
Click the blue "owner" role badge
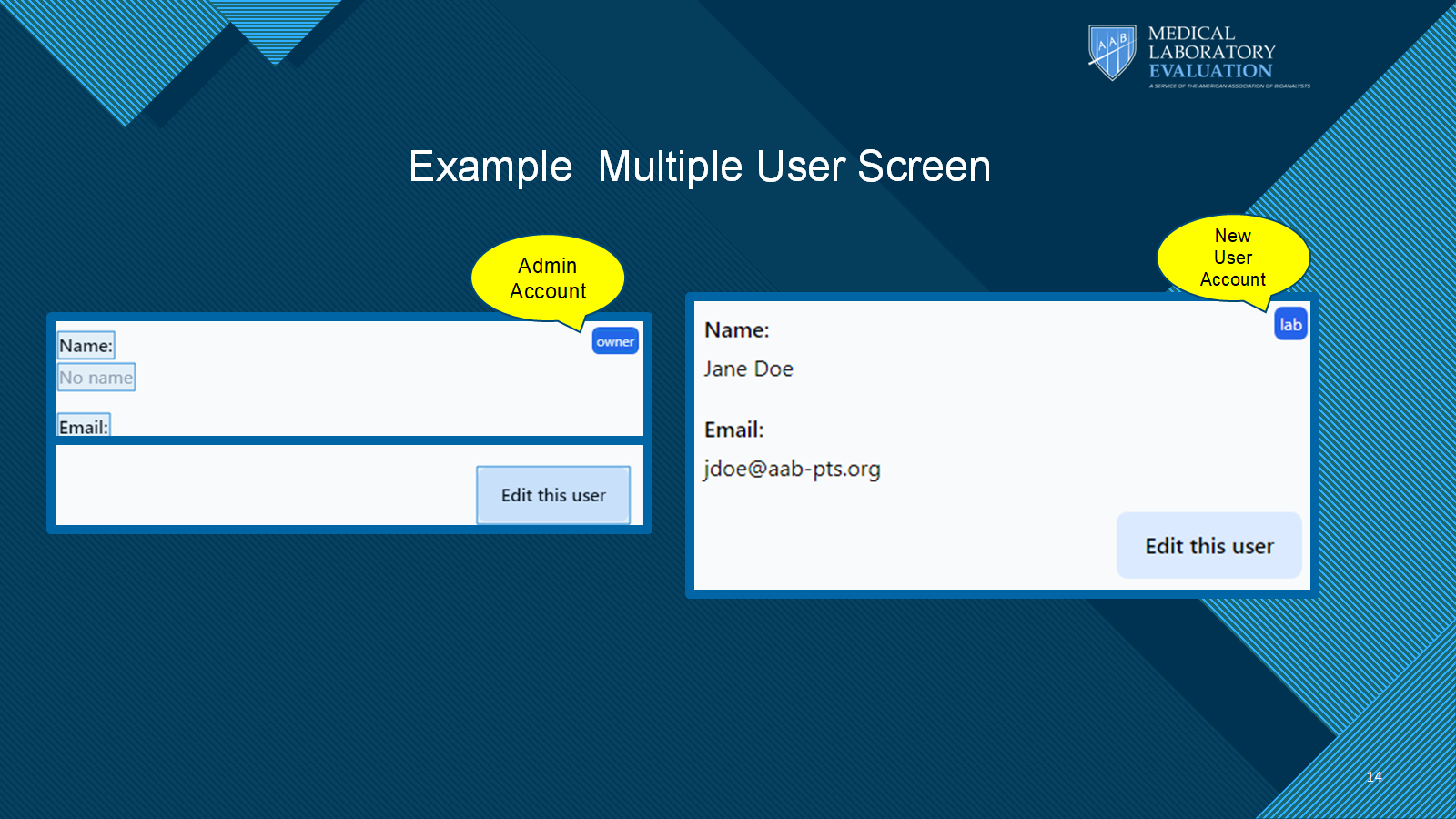[x=615, y=341]
